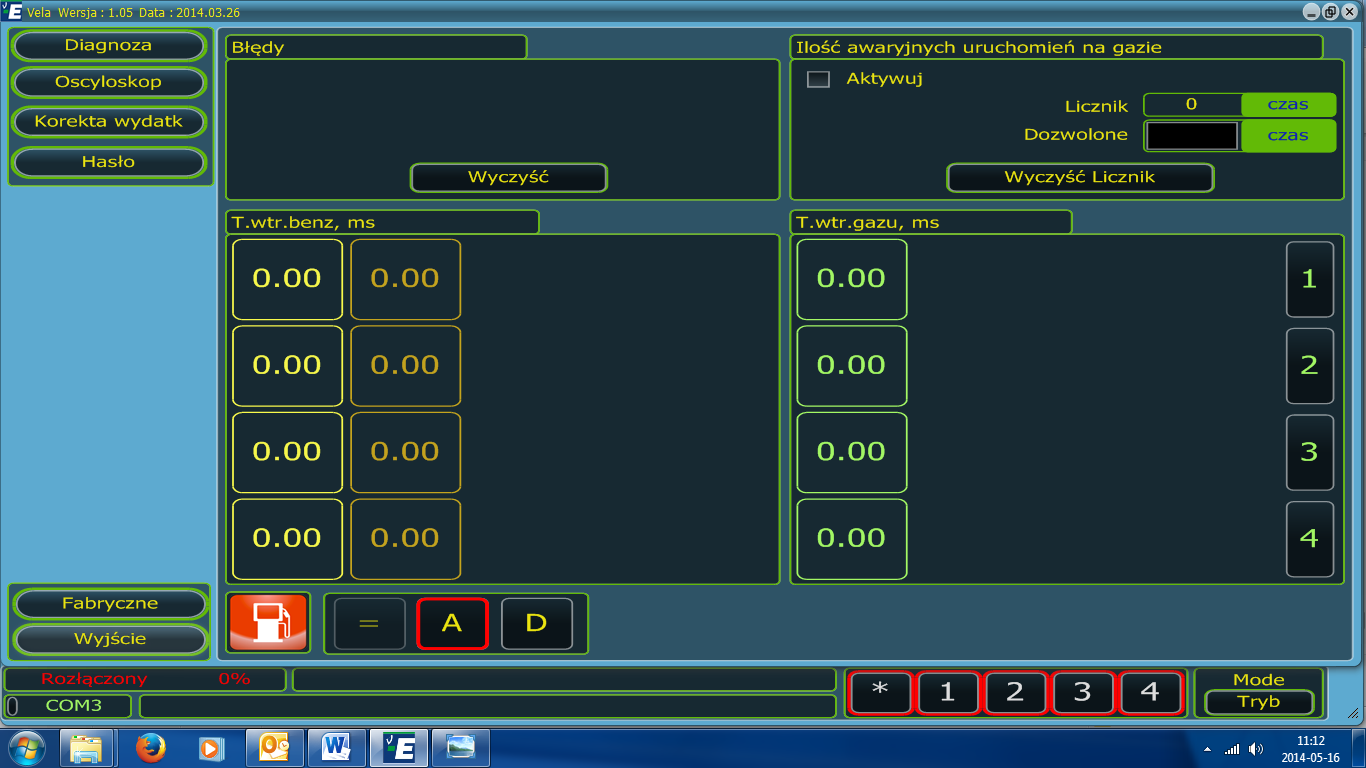Toggle the asterisk all-cylinders button

click(880, 693)
